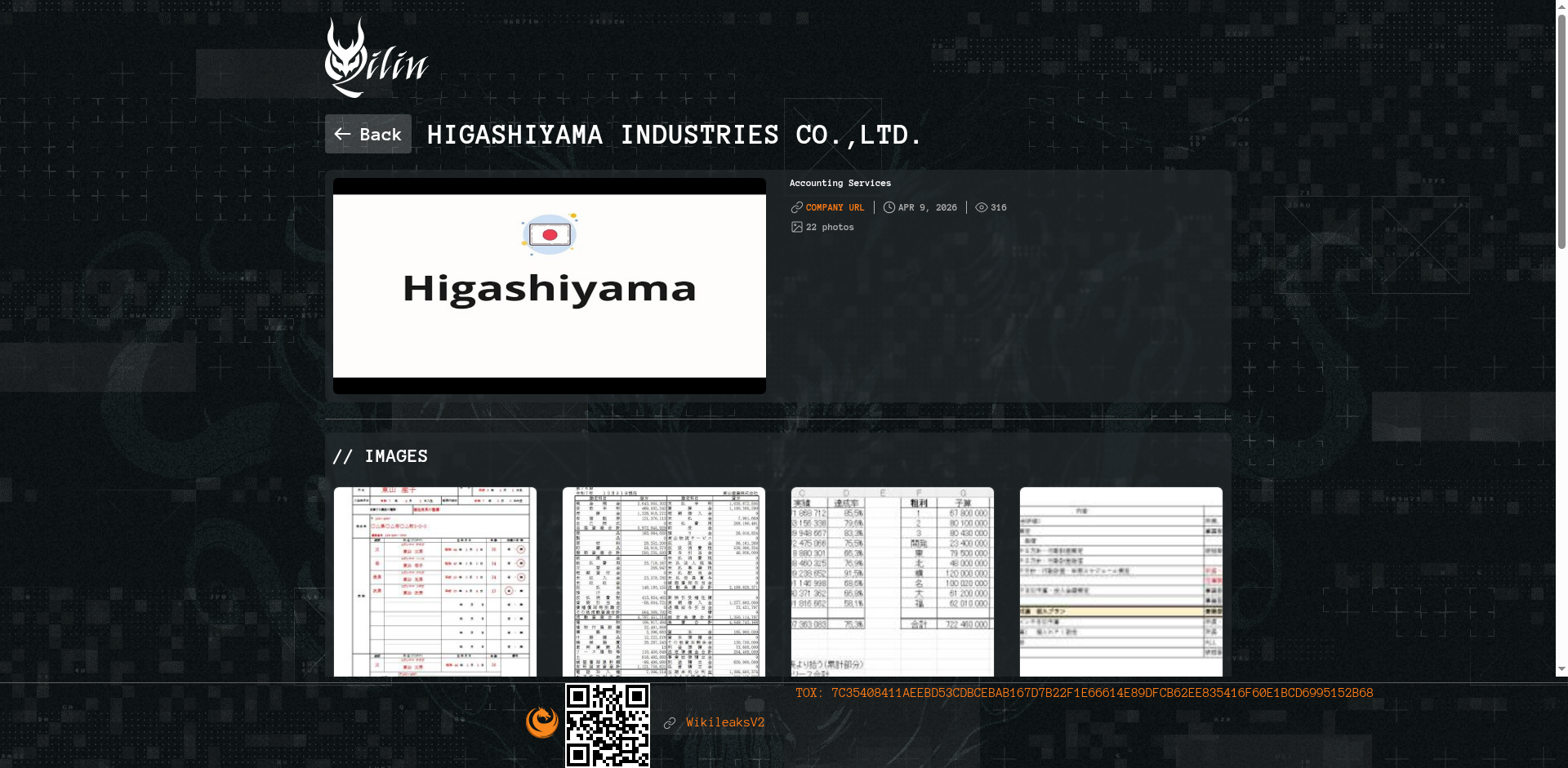Click the QR code in the footer
The height and width of the screenshot is (768, 1568).
coord(608,726)
